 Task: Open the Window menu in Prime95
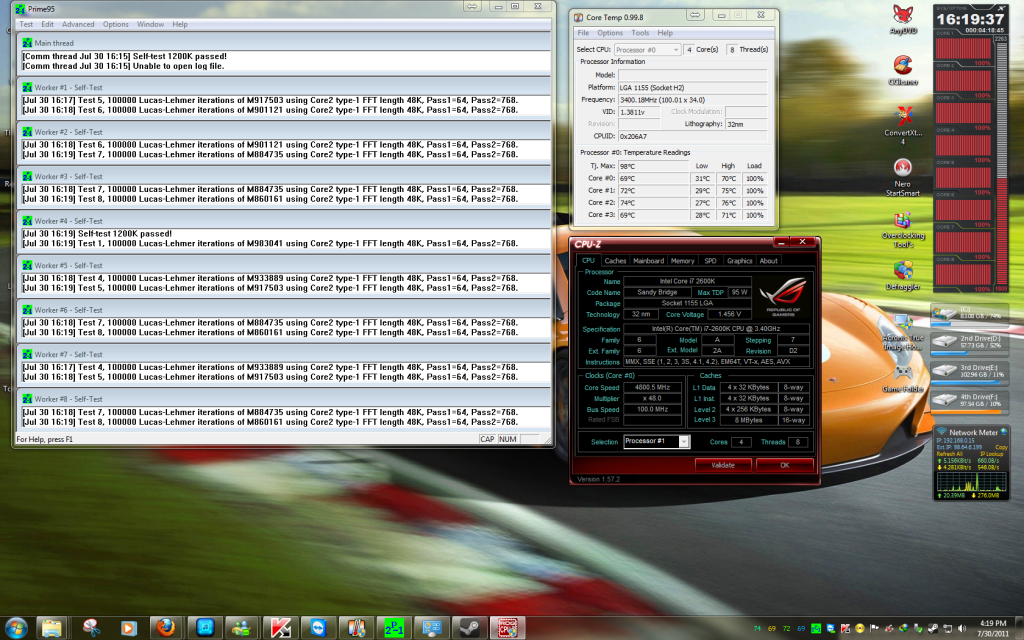point(150,24)
